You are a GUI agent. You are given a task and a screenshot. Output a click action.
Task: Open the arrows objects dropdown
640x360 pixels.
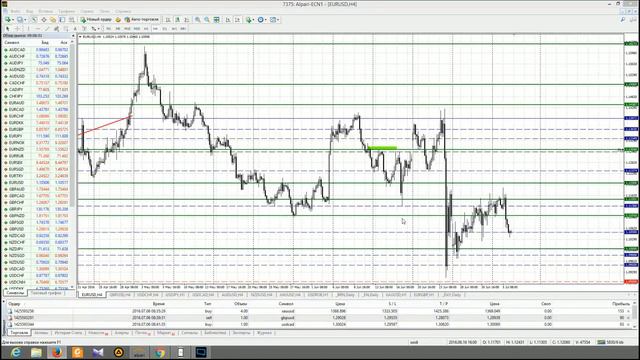(x=98, y=29)
